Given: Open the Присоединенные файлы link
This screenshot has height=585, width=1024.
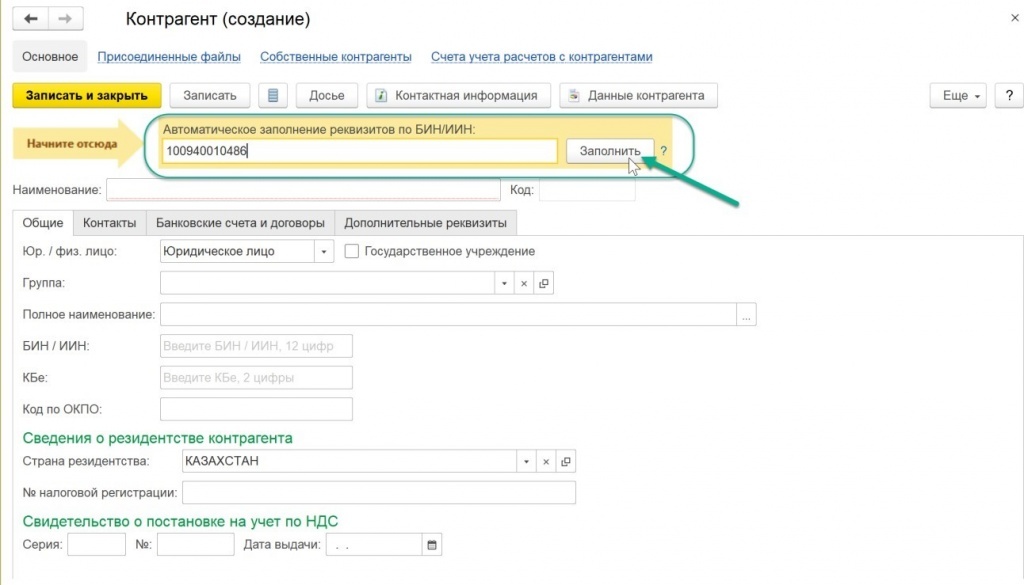Looking at the screenshot, I should pyautogui.click(x=169, y=57).
